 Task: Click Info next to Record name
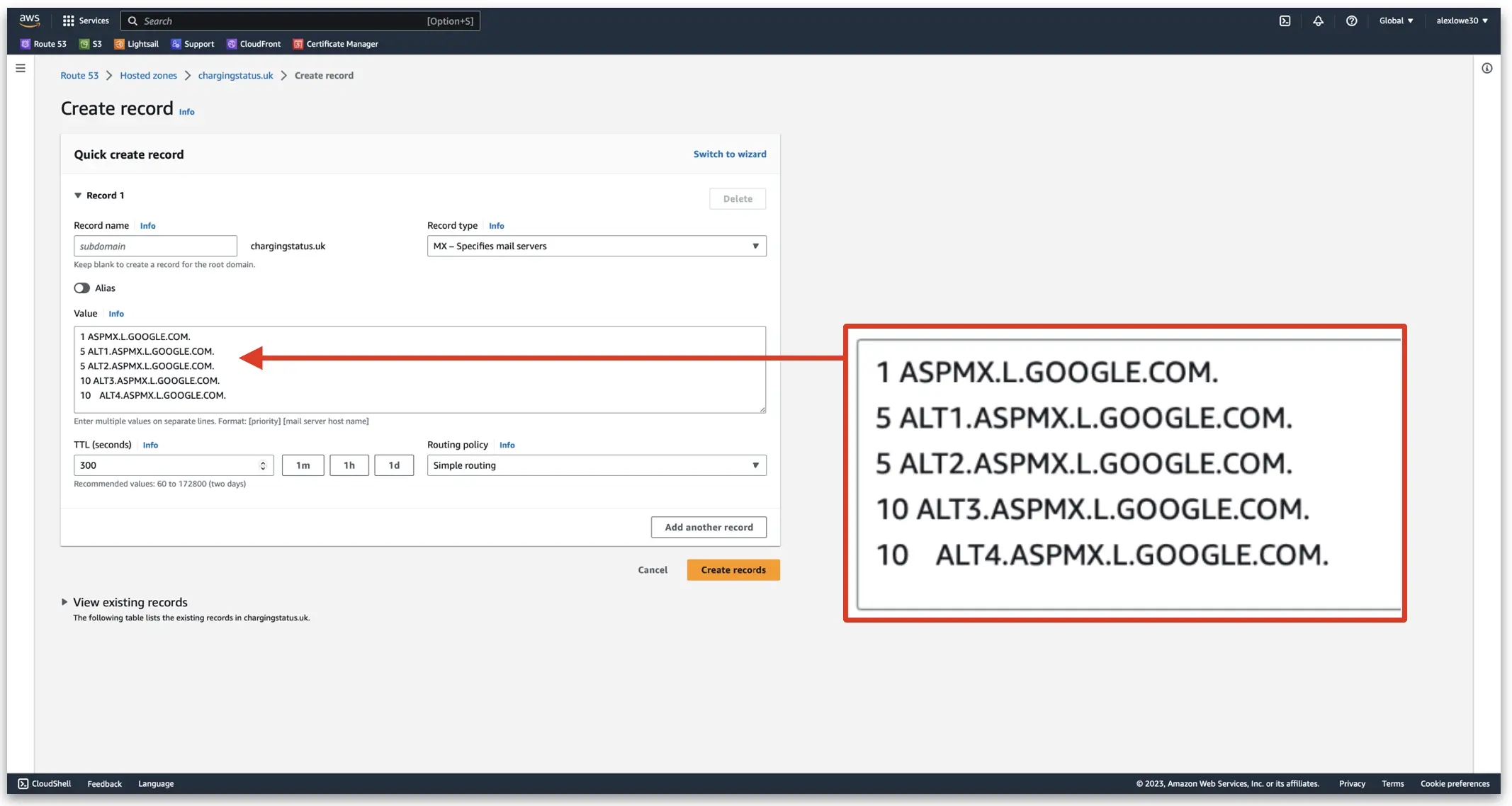147,226
